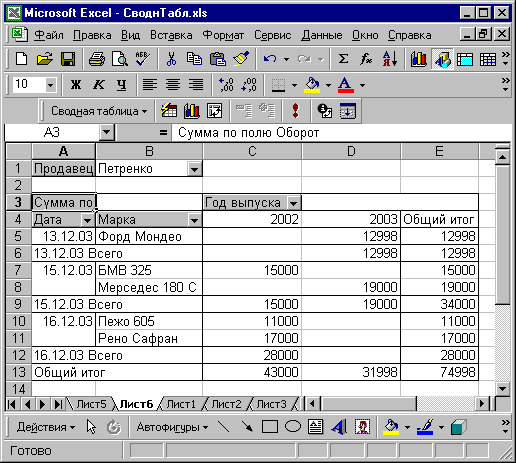Click the vertical scrollbar down arrow
The width and height of the screenshot is (516, 463).
502,388
